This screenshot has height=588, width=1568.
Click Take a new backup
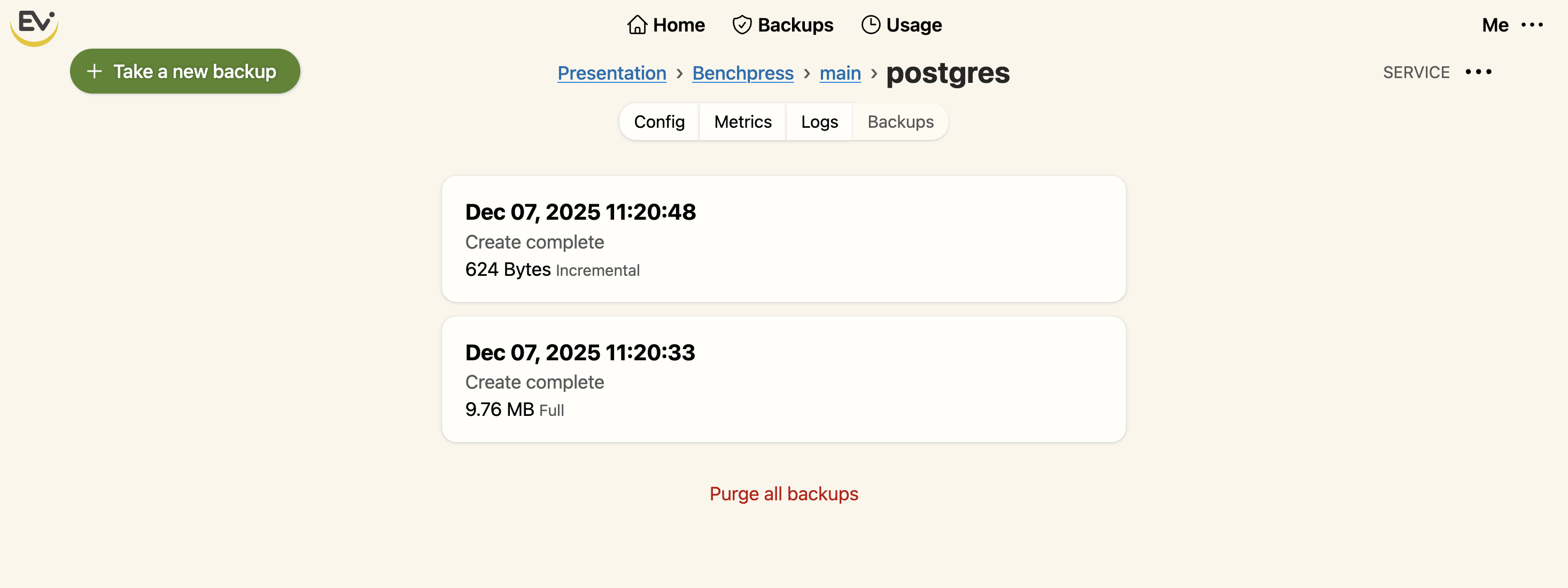click(185, 71)
